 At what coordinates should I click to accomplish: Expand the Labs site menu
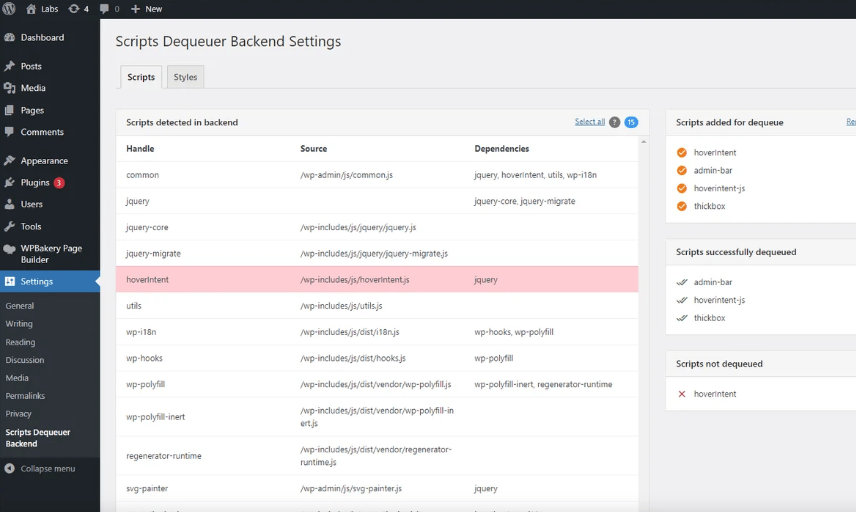point(42,9)
